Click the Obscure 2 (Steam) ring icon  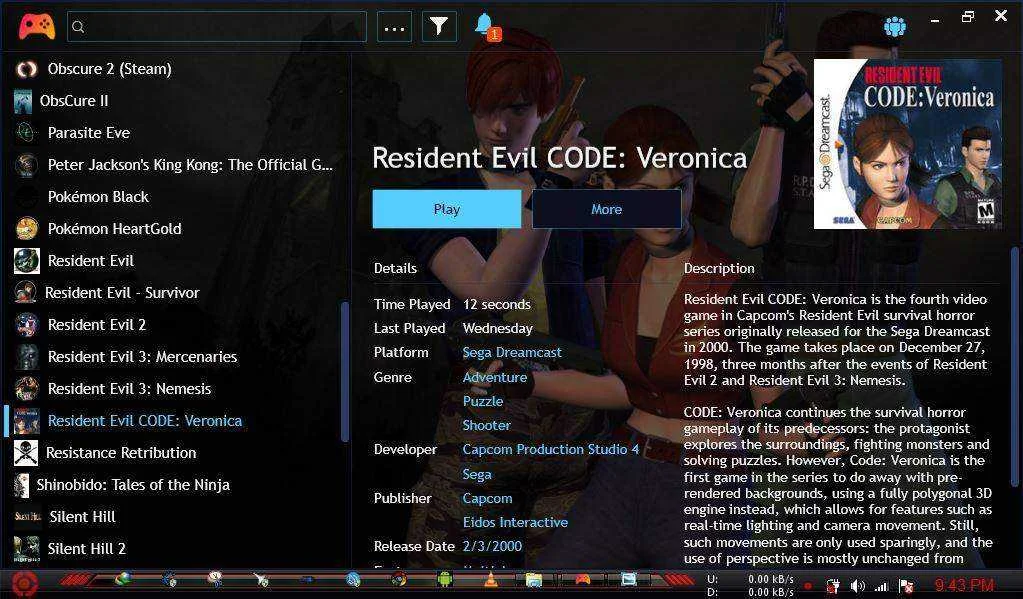pos(27,69)
